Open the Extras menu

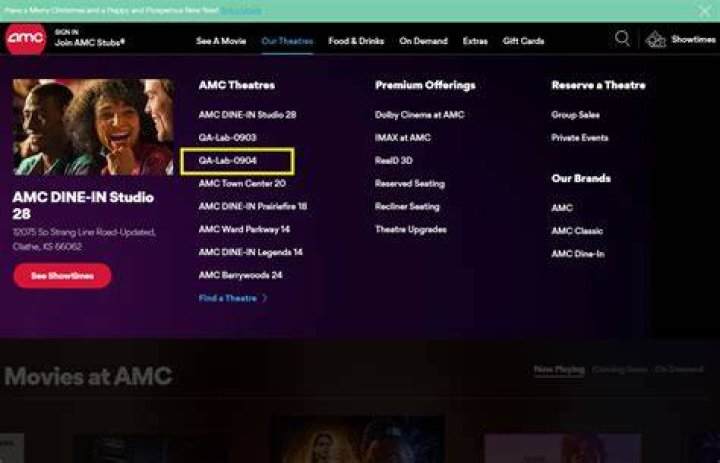pyautogui.click(x=475, y=41)
